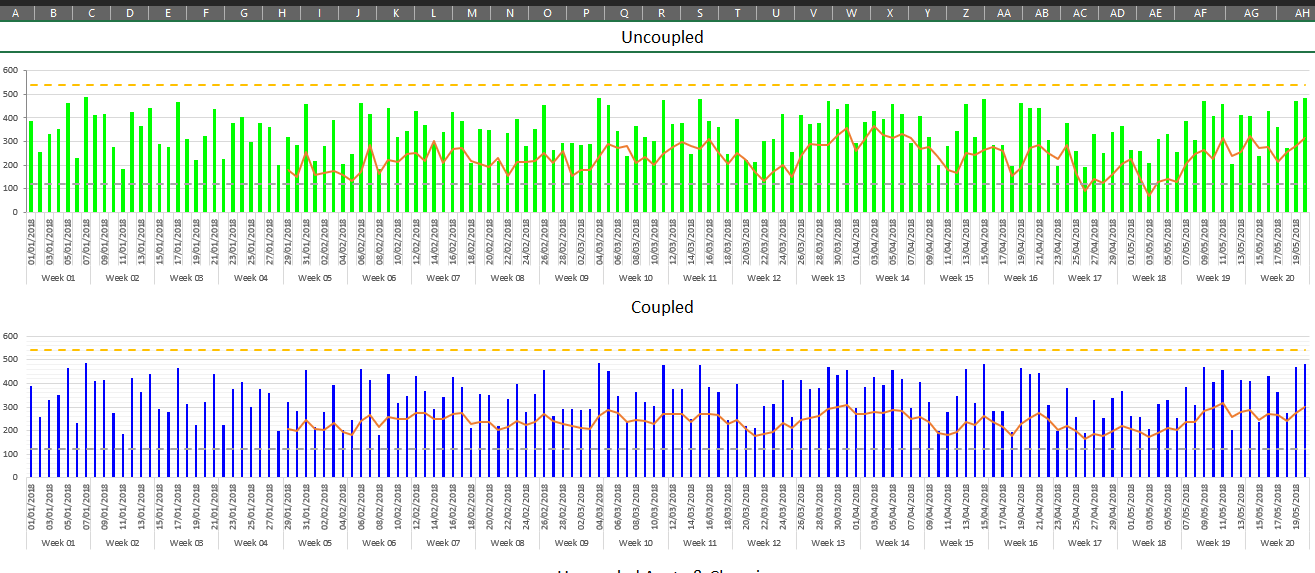1315x573 pixels.
Task: Select the first blue bar in Coupled chart
Action: [x=31, y=432]
